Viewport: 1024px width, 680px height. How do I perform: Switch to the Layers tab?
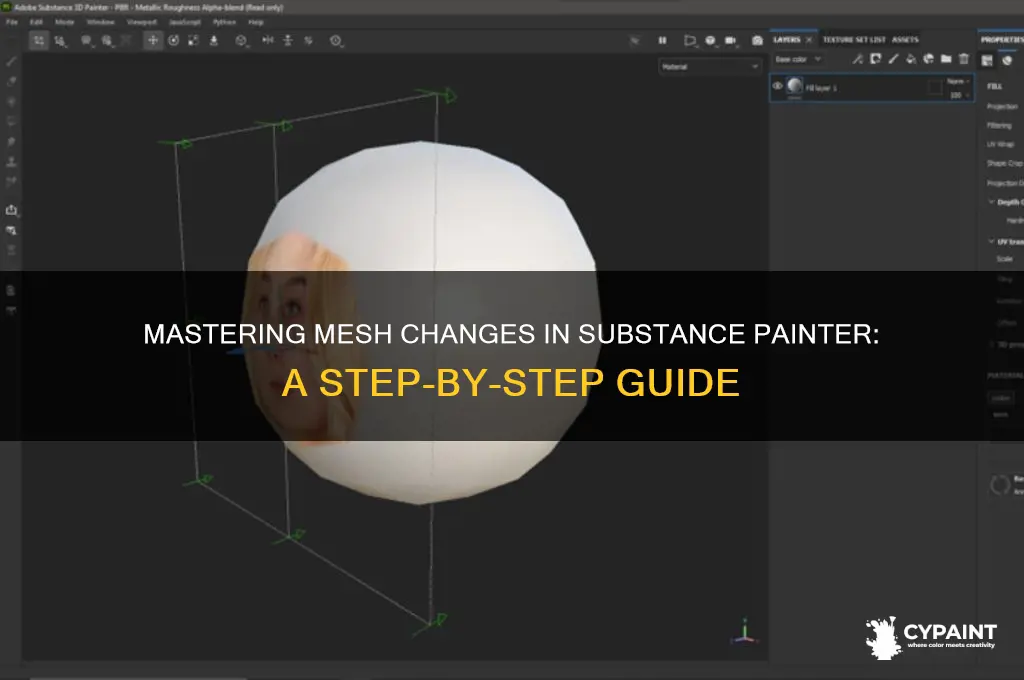787,40
